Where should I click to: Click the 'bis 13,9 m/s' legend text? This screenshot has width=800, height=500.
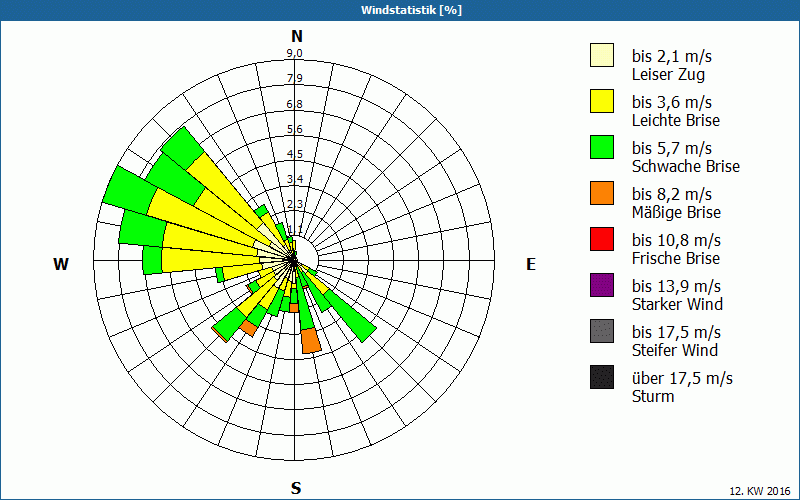(677, 286)
